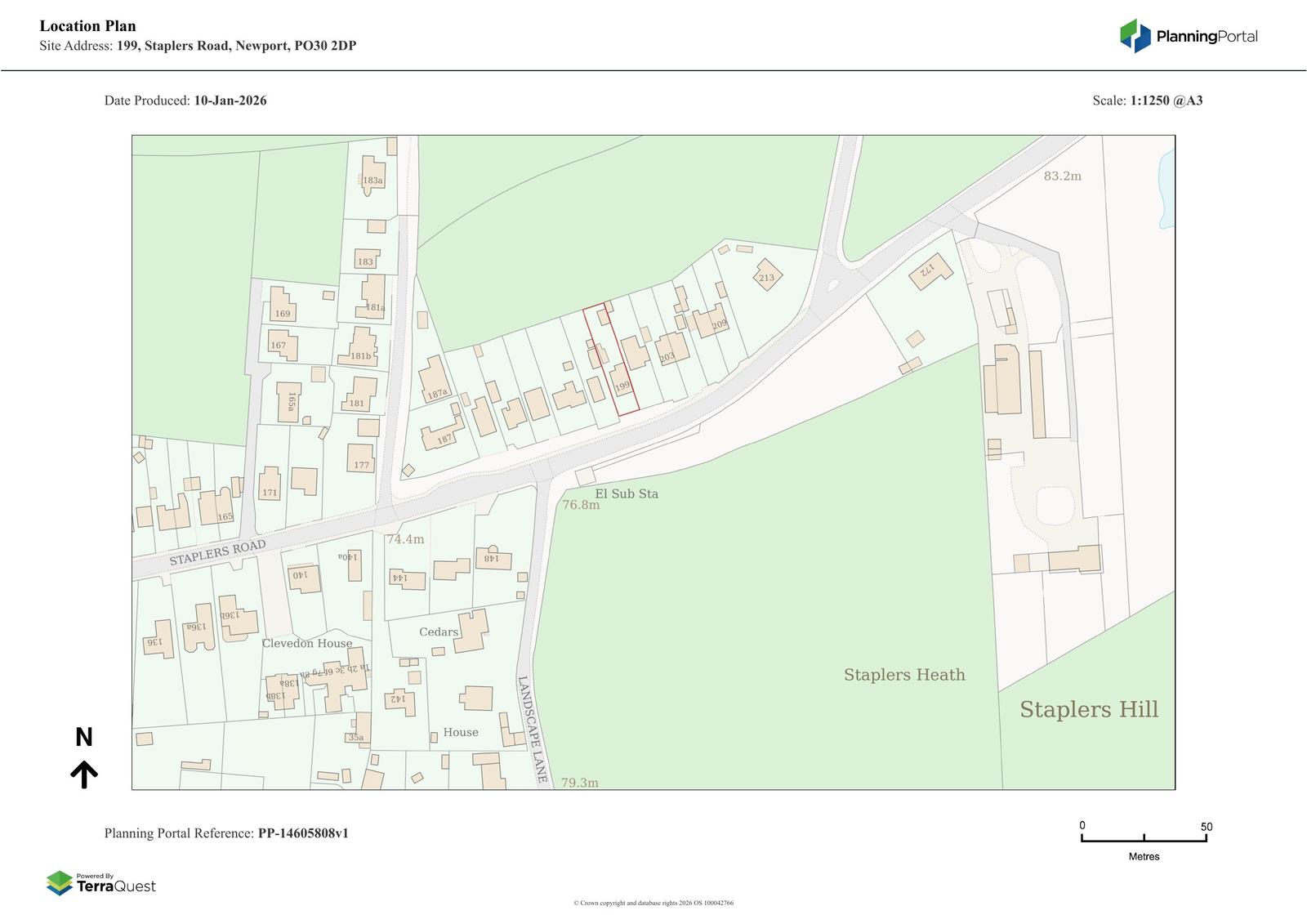Click the Staplers Road street label
1307x924 pixels.
(217, 553)
